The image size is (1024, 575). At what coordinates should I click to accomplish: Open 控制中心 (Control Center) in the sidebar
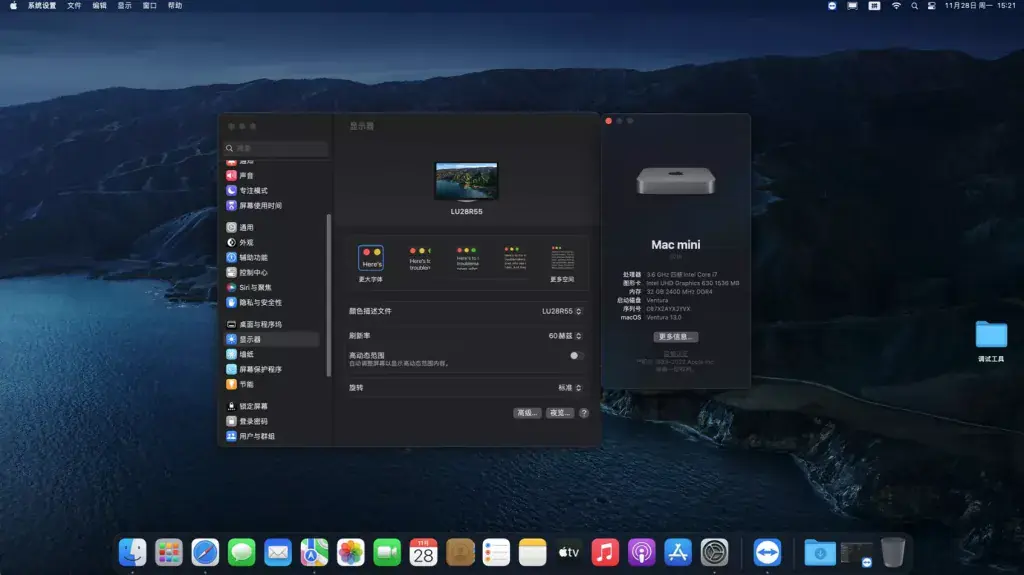point(272,272)
